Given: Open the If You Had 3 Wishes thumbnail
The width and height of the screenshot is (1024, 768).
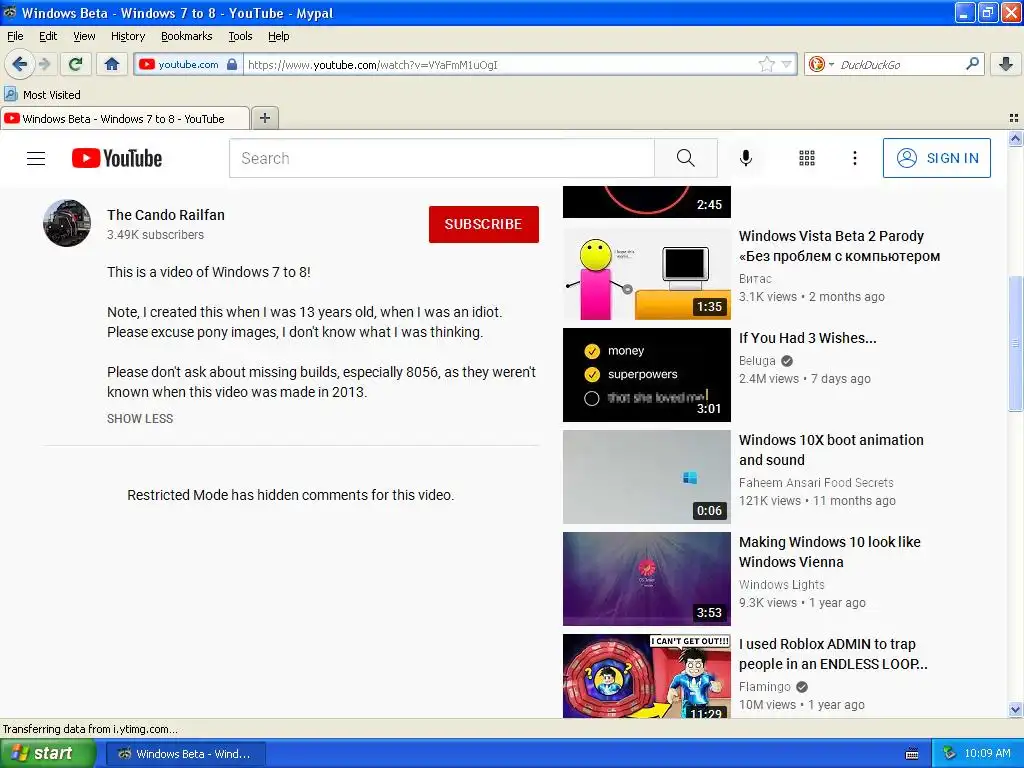Looking at the screenshot, I should coord(647,375).
